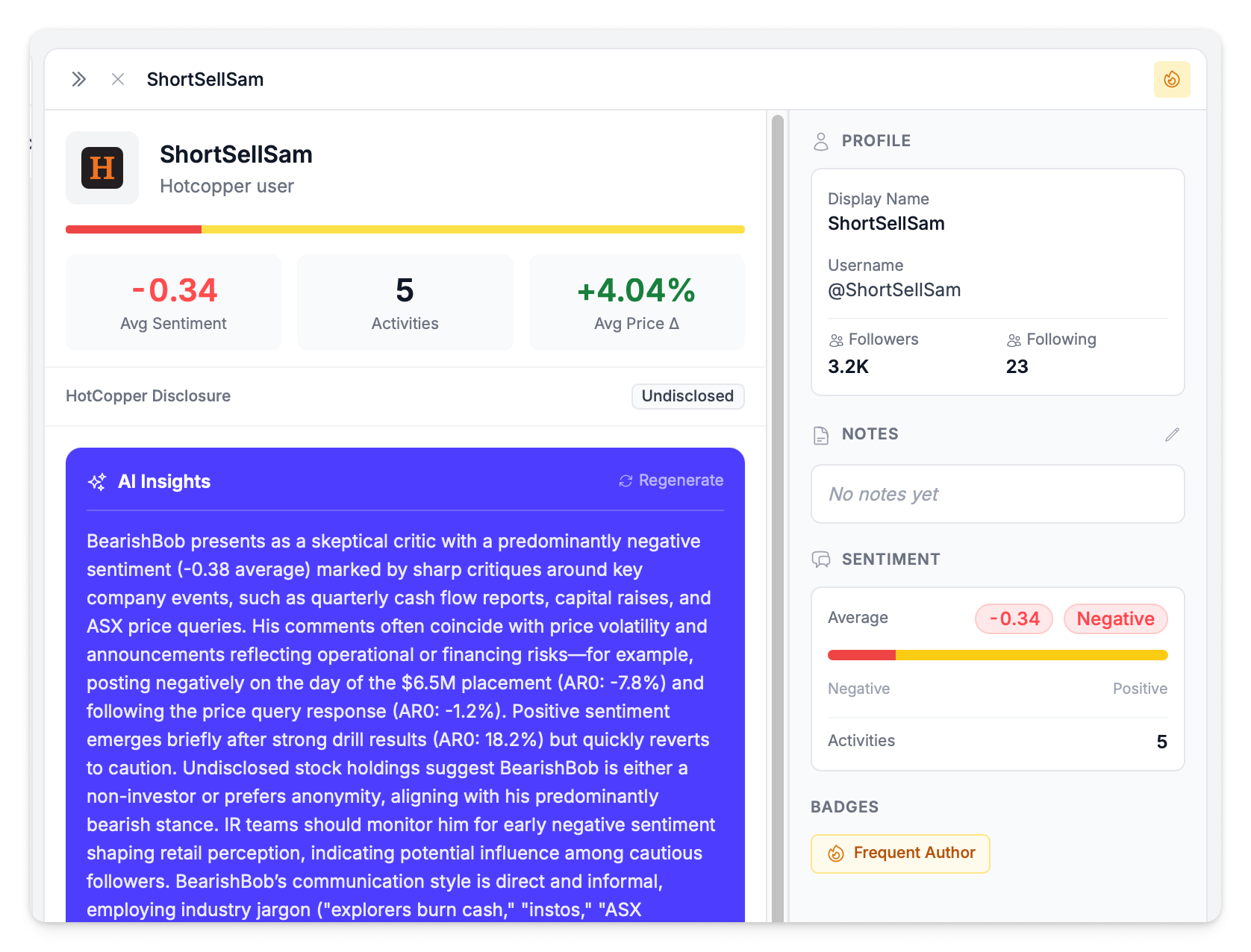Click the sentiment bar under Average
This screenshot has height=952, width=1251.
pos(997,655)
